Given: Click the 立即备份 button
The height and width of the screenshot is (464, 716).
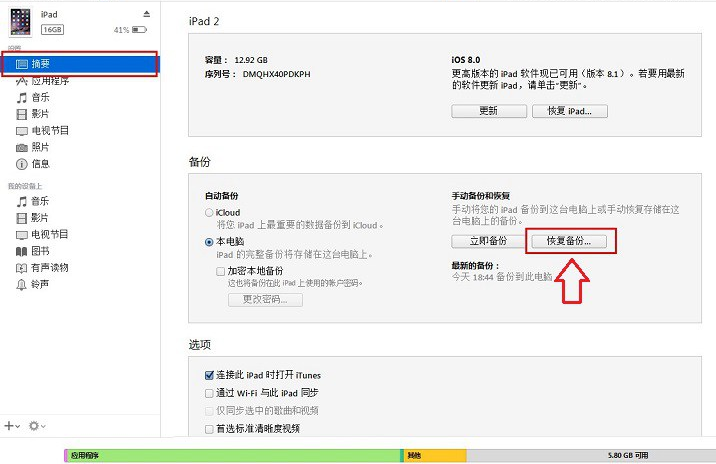Looking at the screenshot, I should click(x=488, y=241).
